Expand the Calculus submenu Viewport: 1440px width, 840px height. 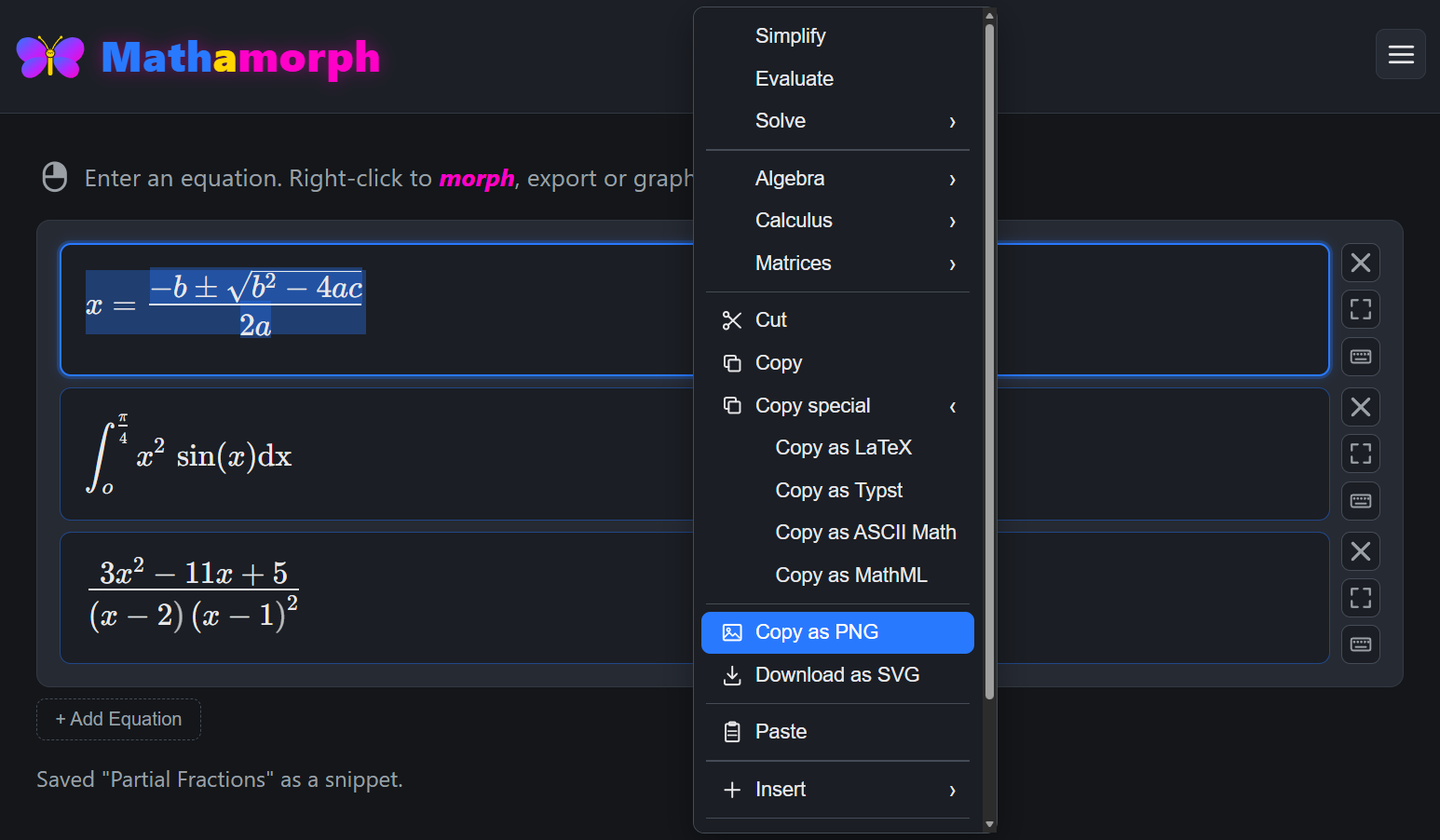point(837,221)
